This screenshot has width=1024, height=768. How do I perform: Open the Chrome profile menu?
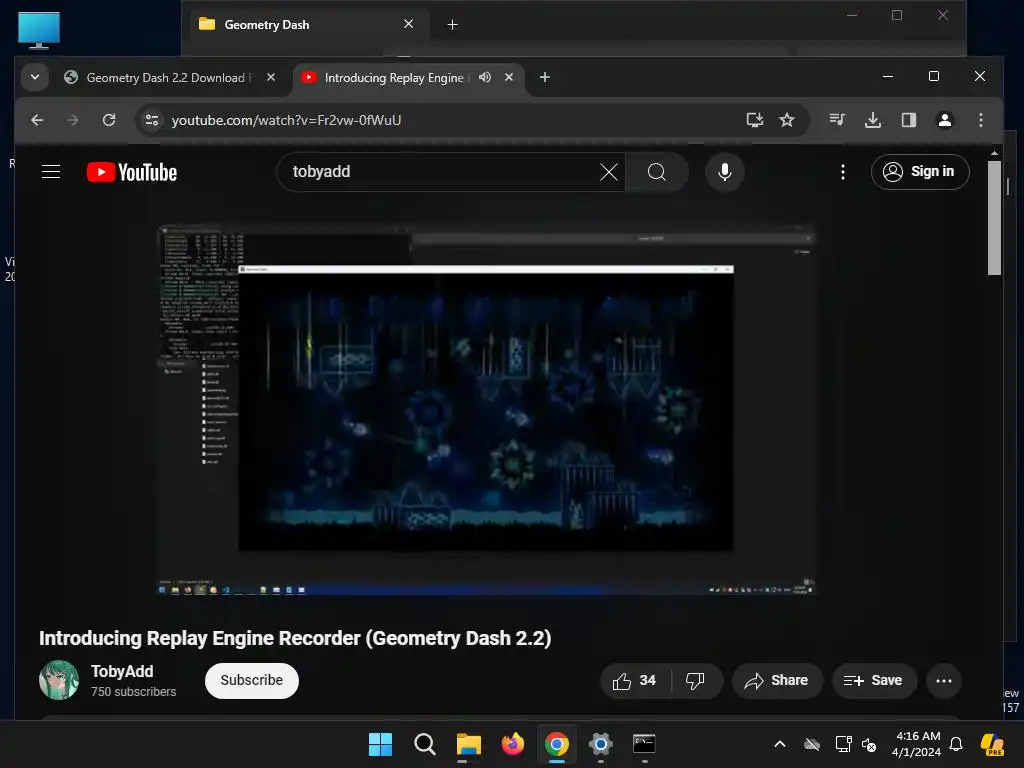pyautogui.click(x=944, y=120)
